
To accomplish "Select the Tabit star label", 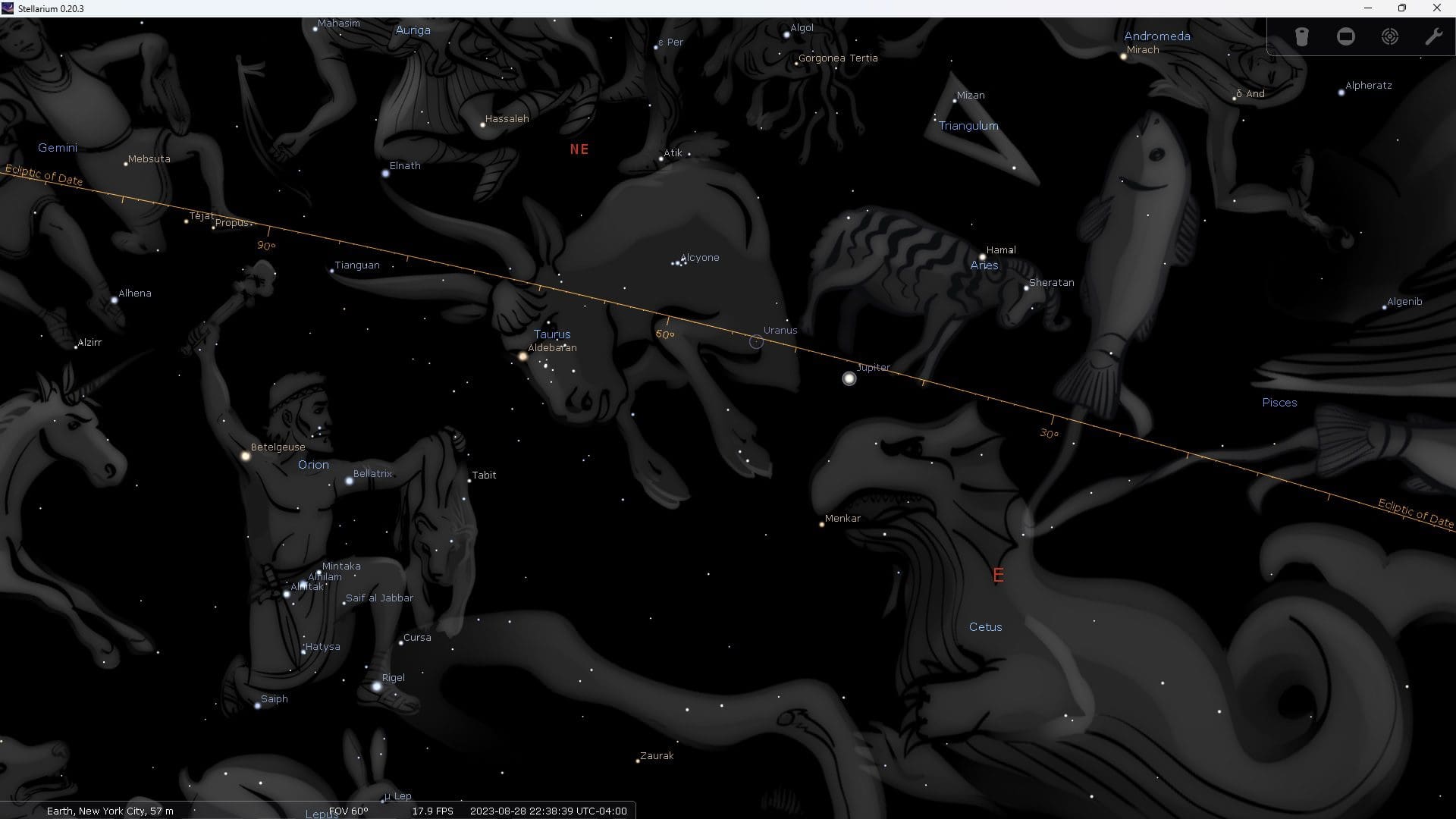I will pyautogui.click(x=484, y=475).
